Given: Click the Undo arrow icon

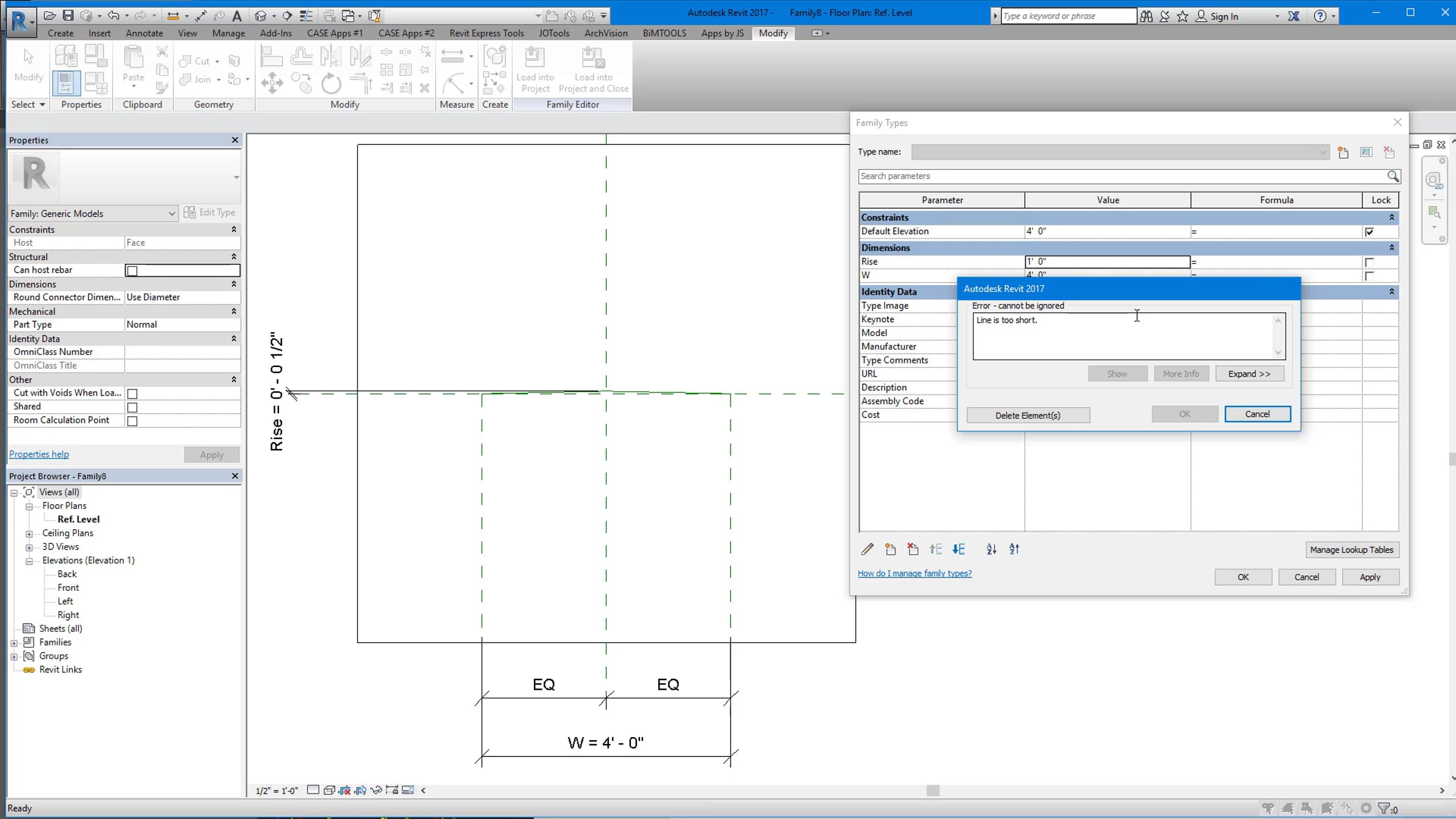Looking at the screenshot, I should (x=113, y=16).
